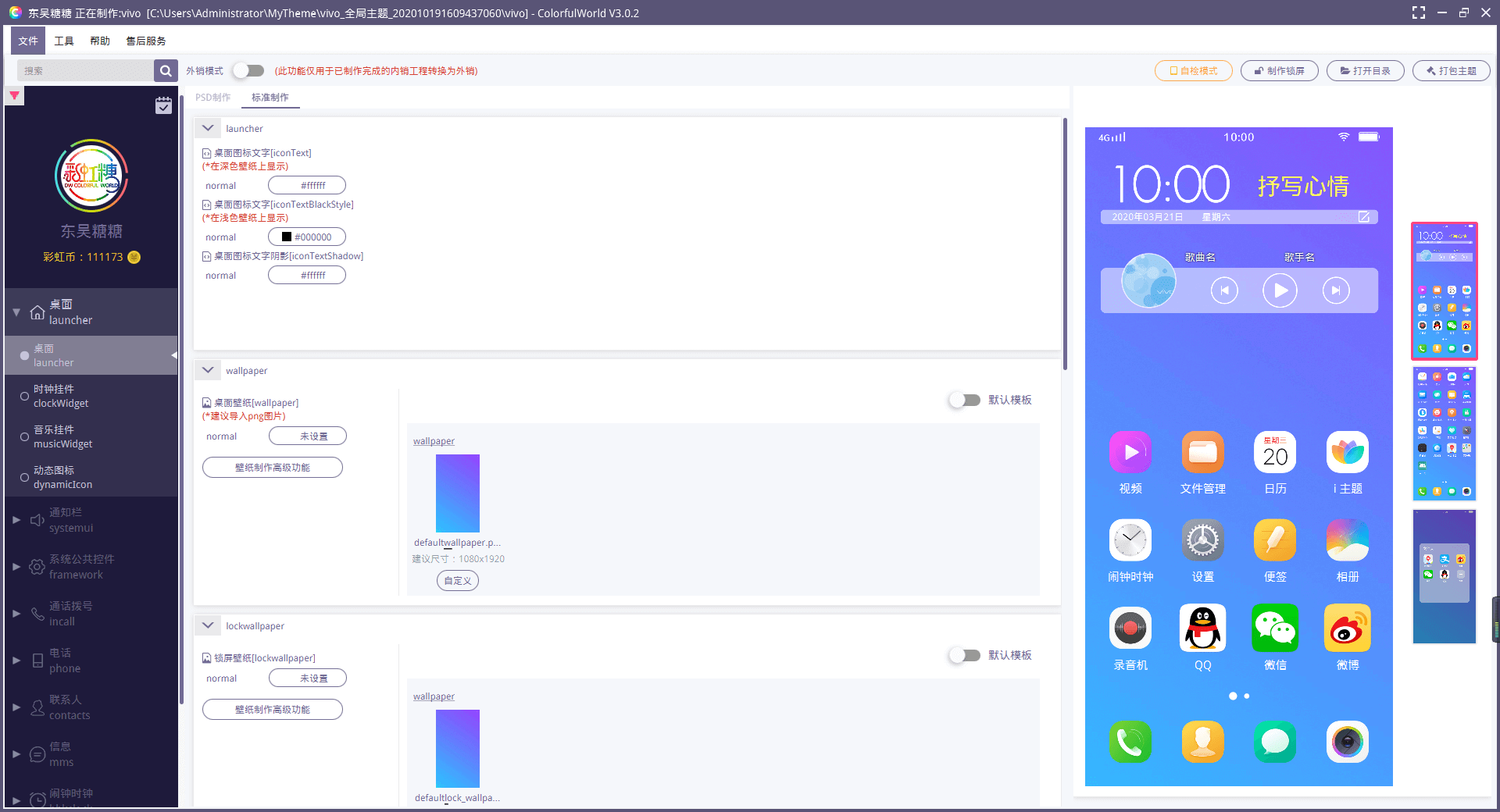Click the search magnifier icon
The height and width of the screenshot is (812, 1500).
(165, 71)
